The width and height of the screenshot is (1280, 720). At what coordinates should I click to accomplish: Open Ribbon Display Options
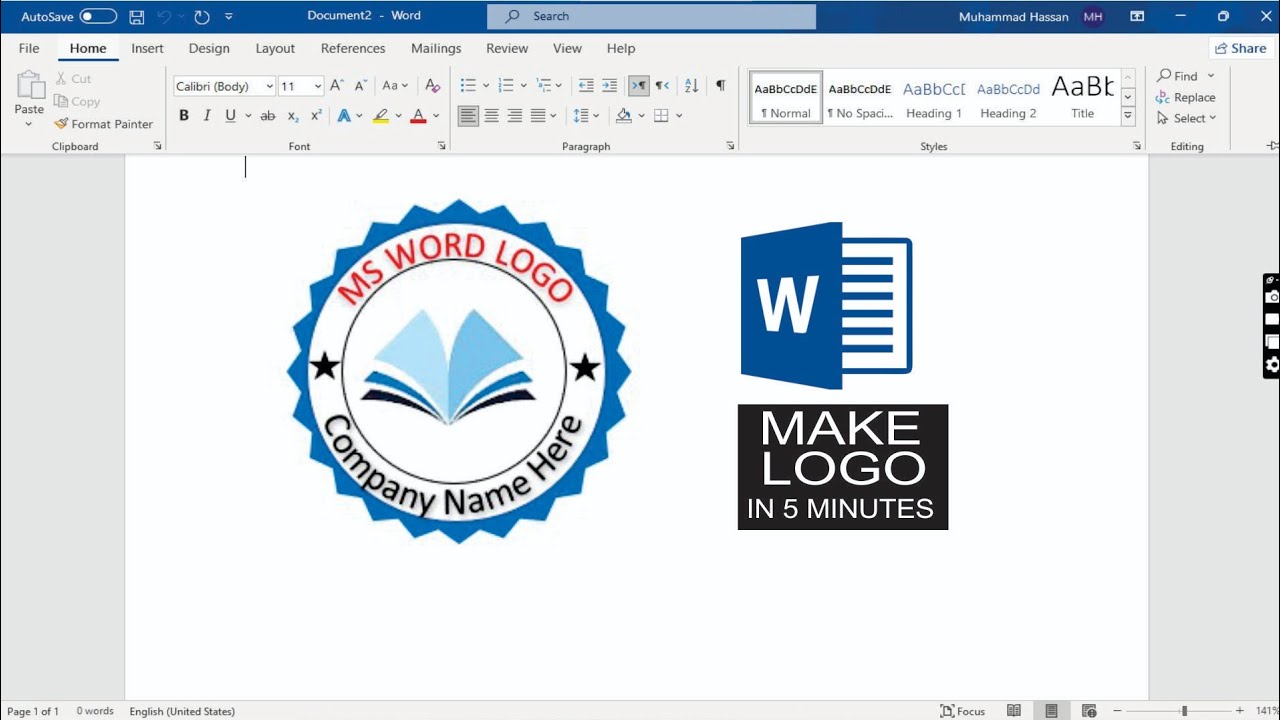point(1137,17)
